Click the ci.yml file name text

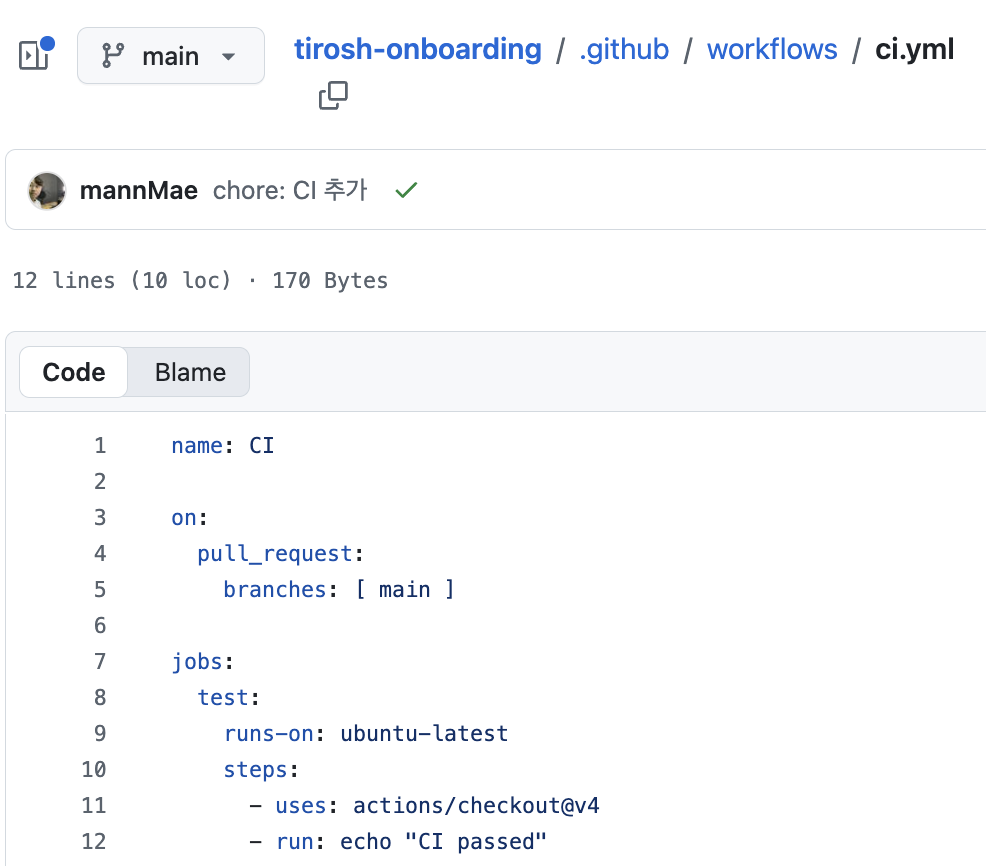[914, 49]
